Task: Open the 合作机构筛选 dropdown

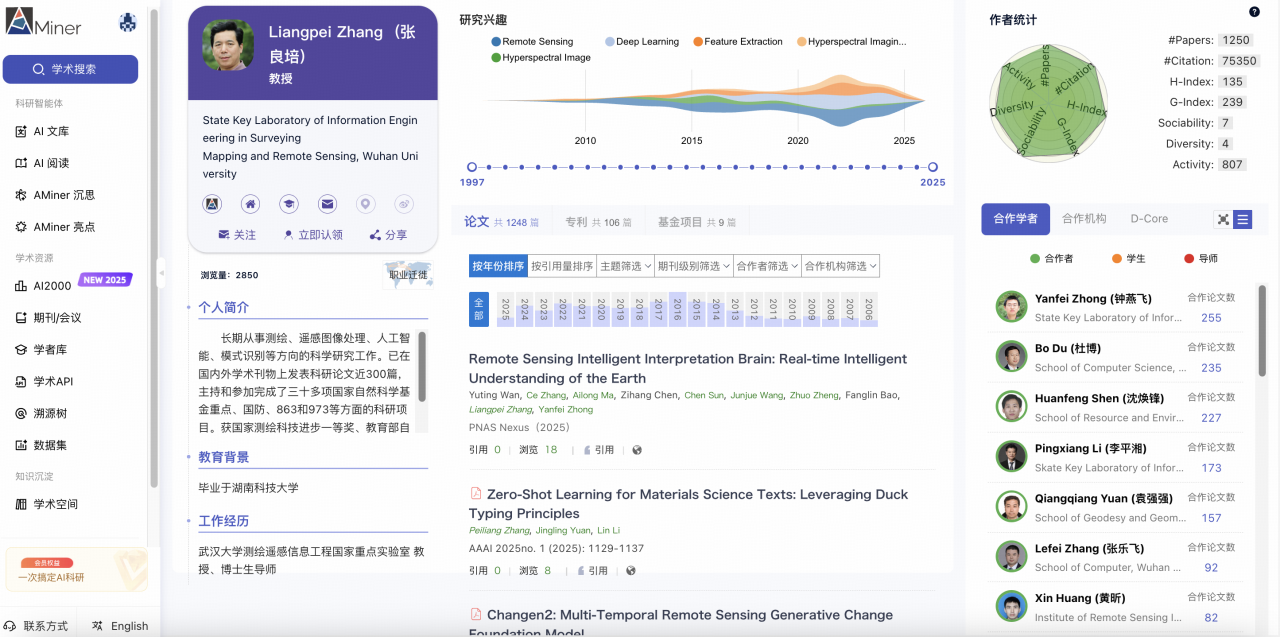Action: 839,265
